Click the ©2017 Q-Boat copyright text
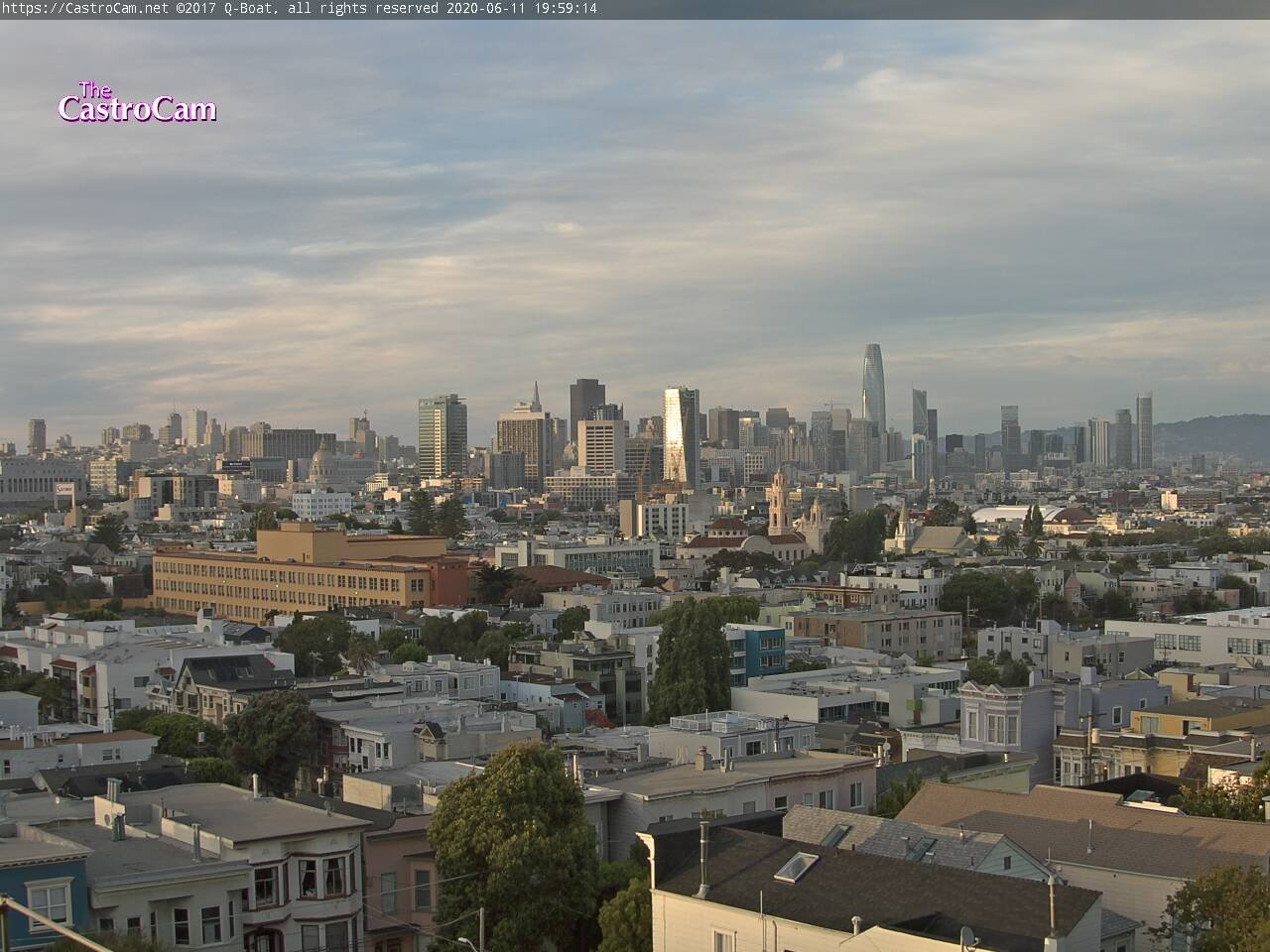The width and height of the screenshot is (1270, 952). coord(228,9)
